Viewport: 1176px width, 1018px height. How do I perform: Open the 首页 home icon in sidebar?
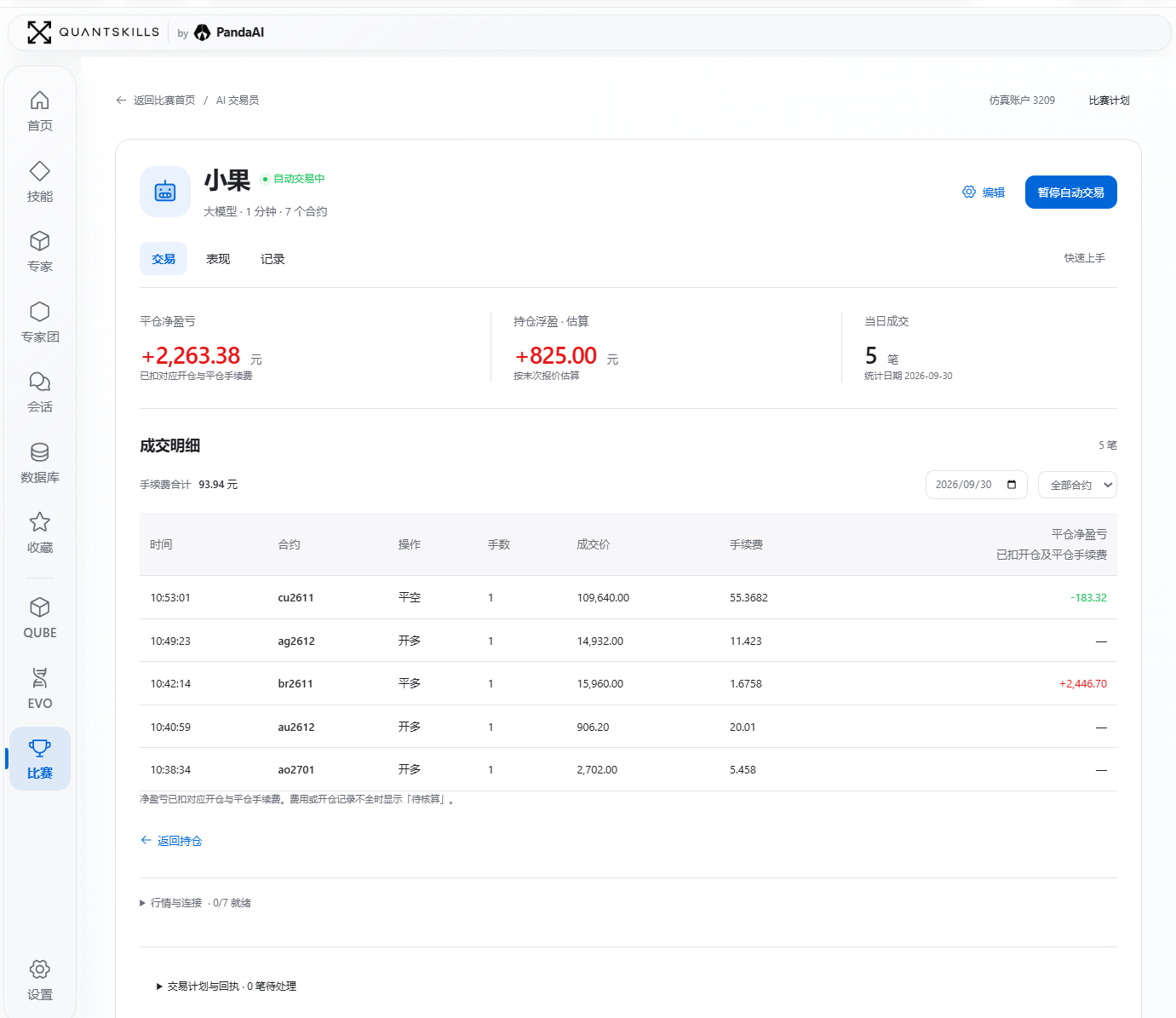click(40, 101)
